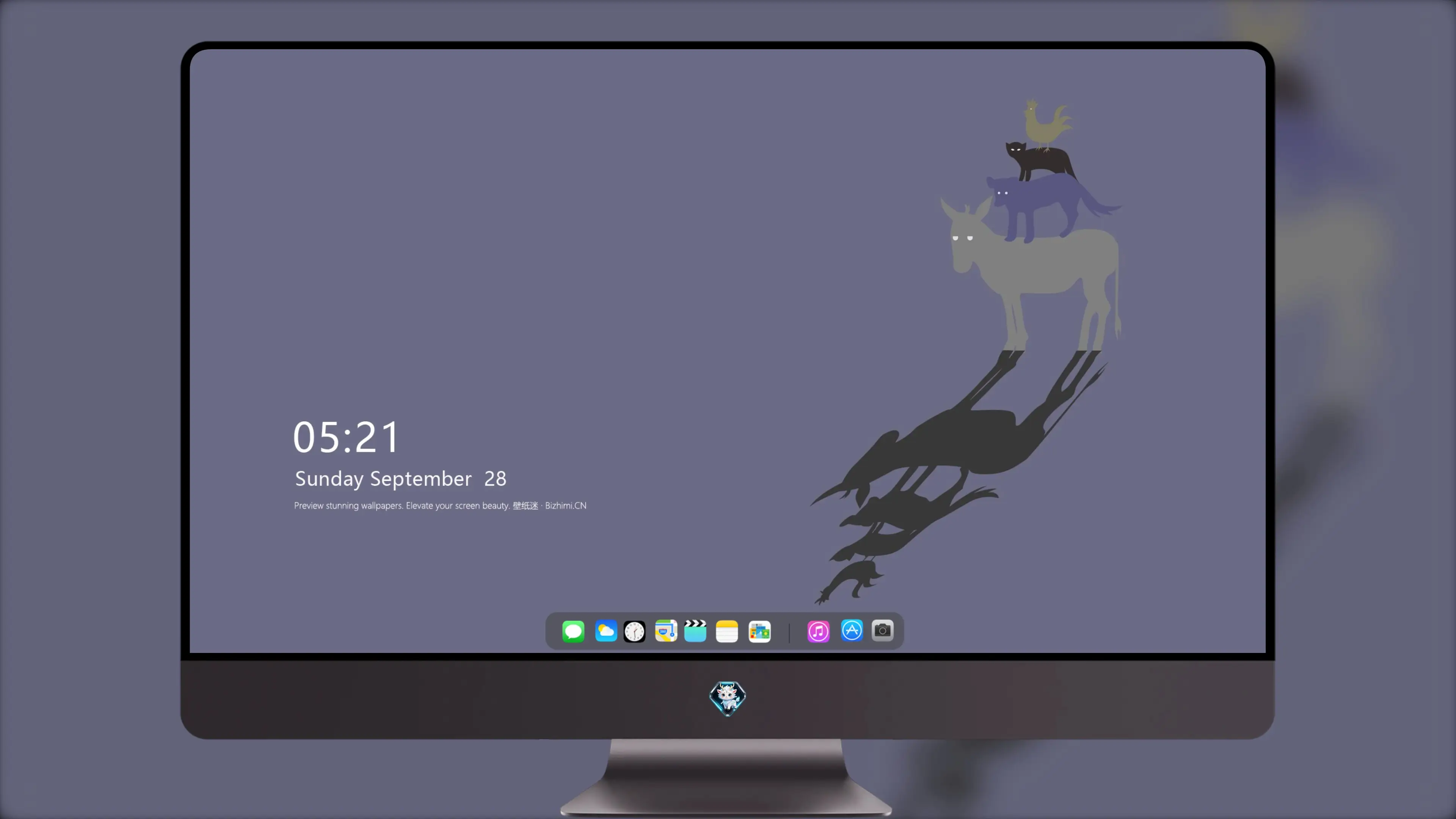Launch the pink iTunes Store icon

point(819,631)
